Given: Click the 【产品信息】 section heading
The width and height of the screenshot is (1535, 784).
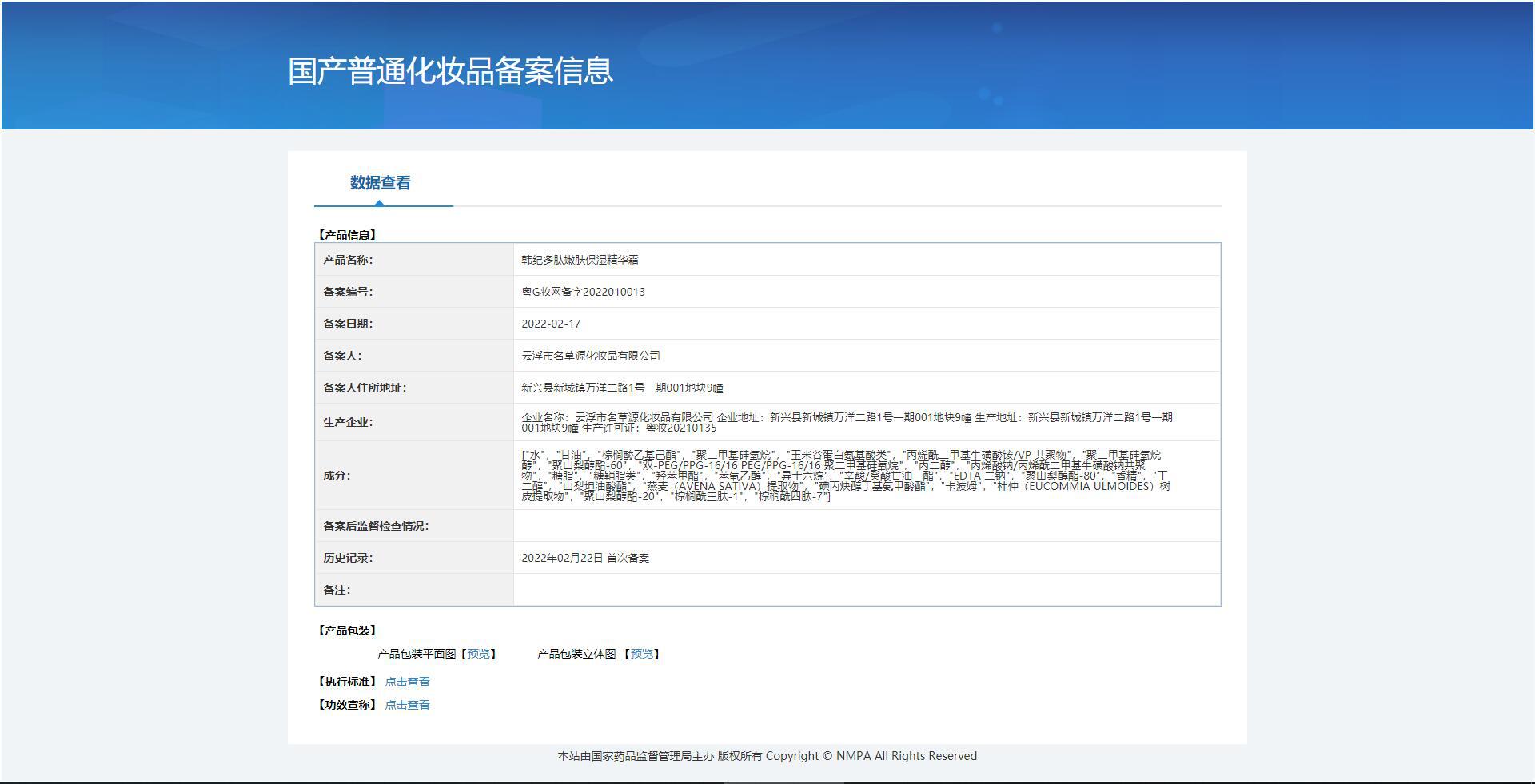Looking at the screenshot, I should [347, 235].
